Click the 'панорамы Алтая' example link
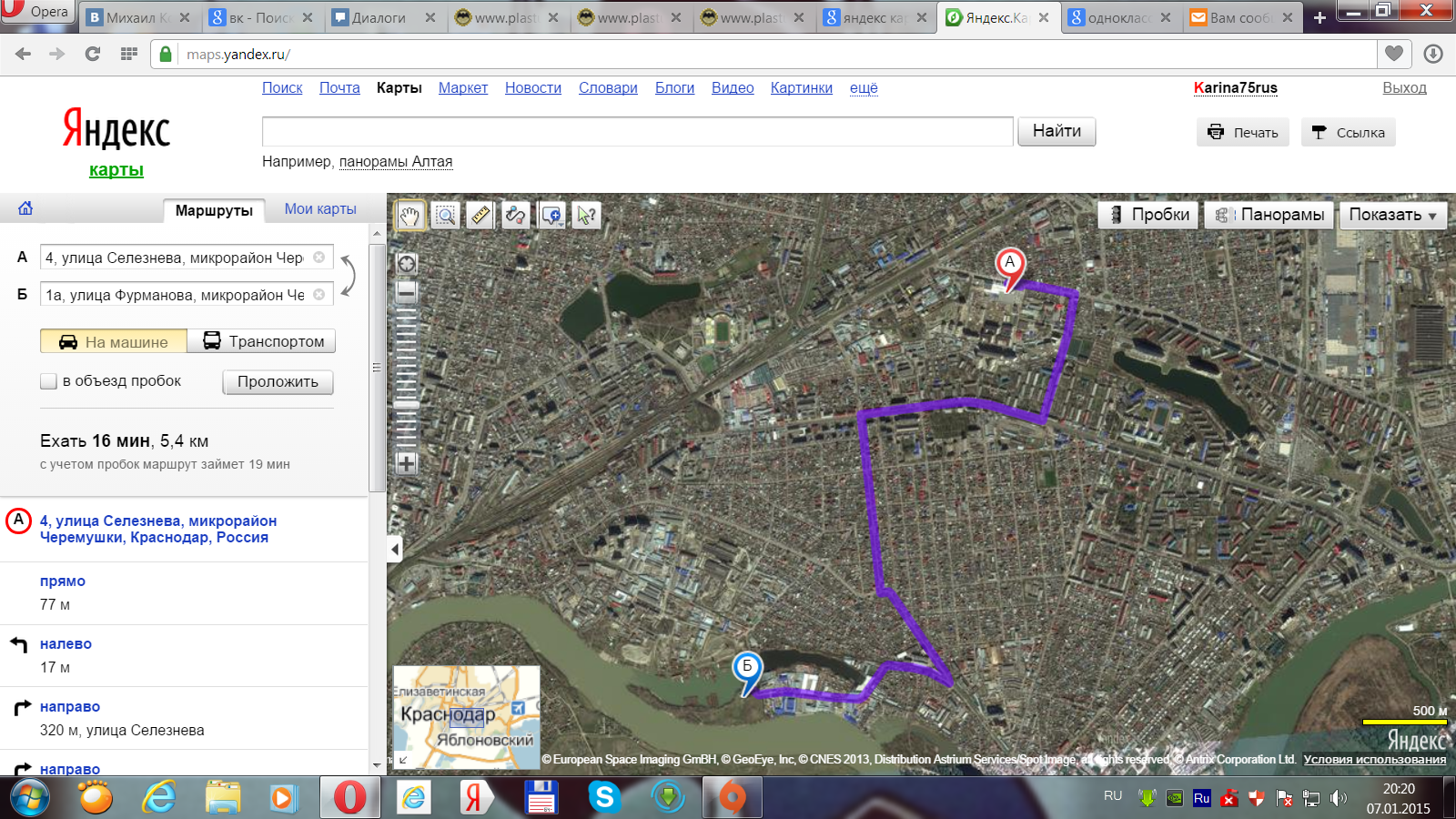The height and width of the screenshot is (819, 1456). point(396,162)
